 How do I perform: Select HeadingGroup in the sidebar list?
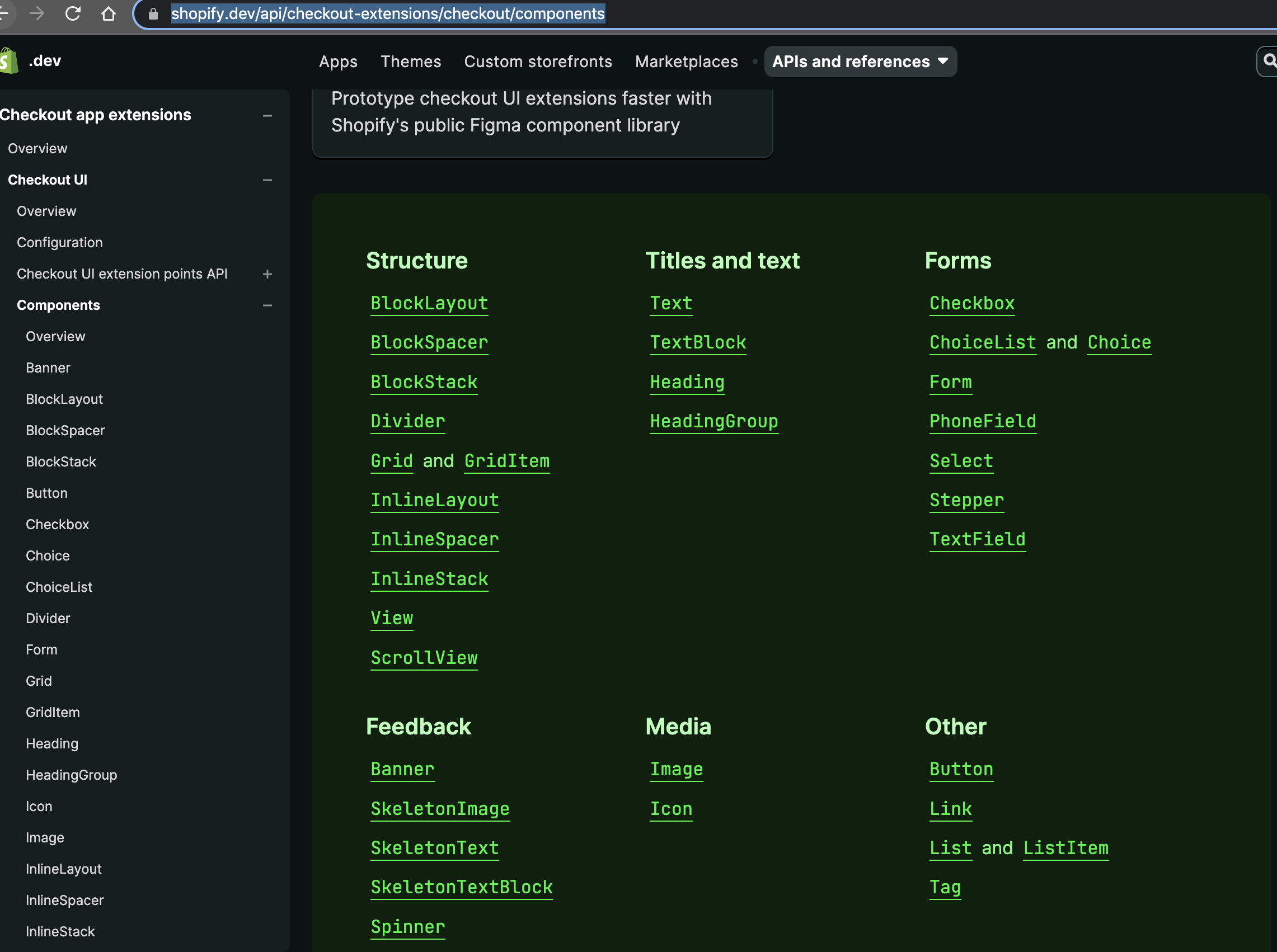pyautogui.click(x=72, y=775)
